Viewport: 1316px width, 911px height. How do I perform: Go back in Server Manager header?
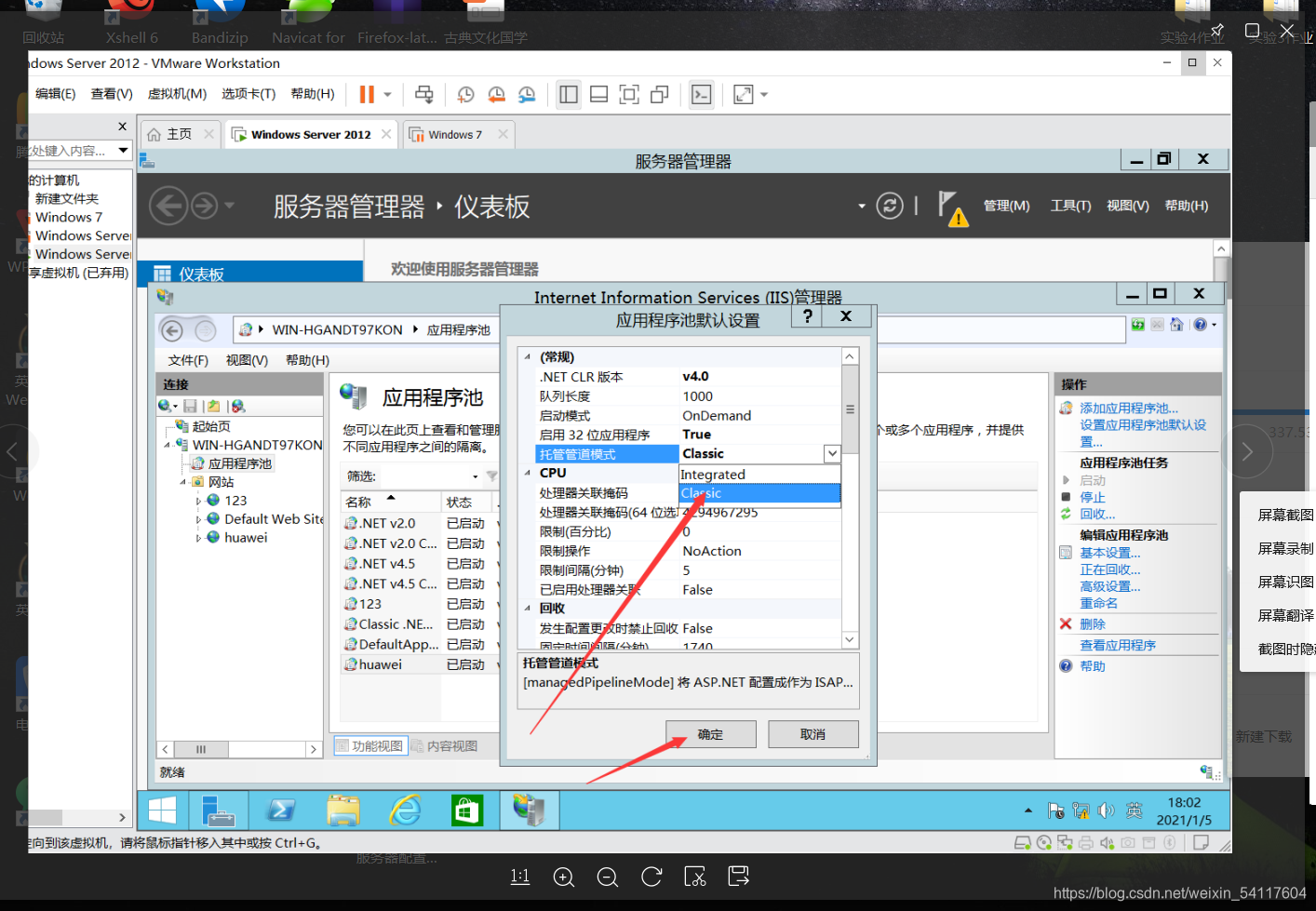pos(168,206)
